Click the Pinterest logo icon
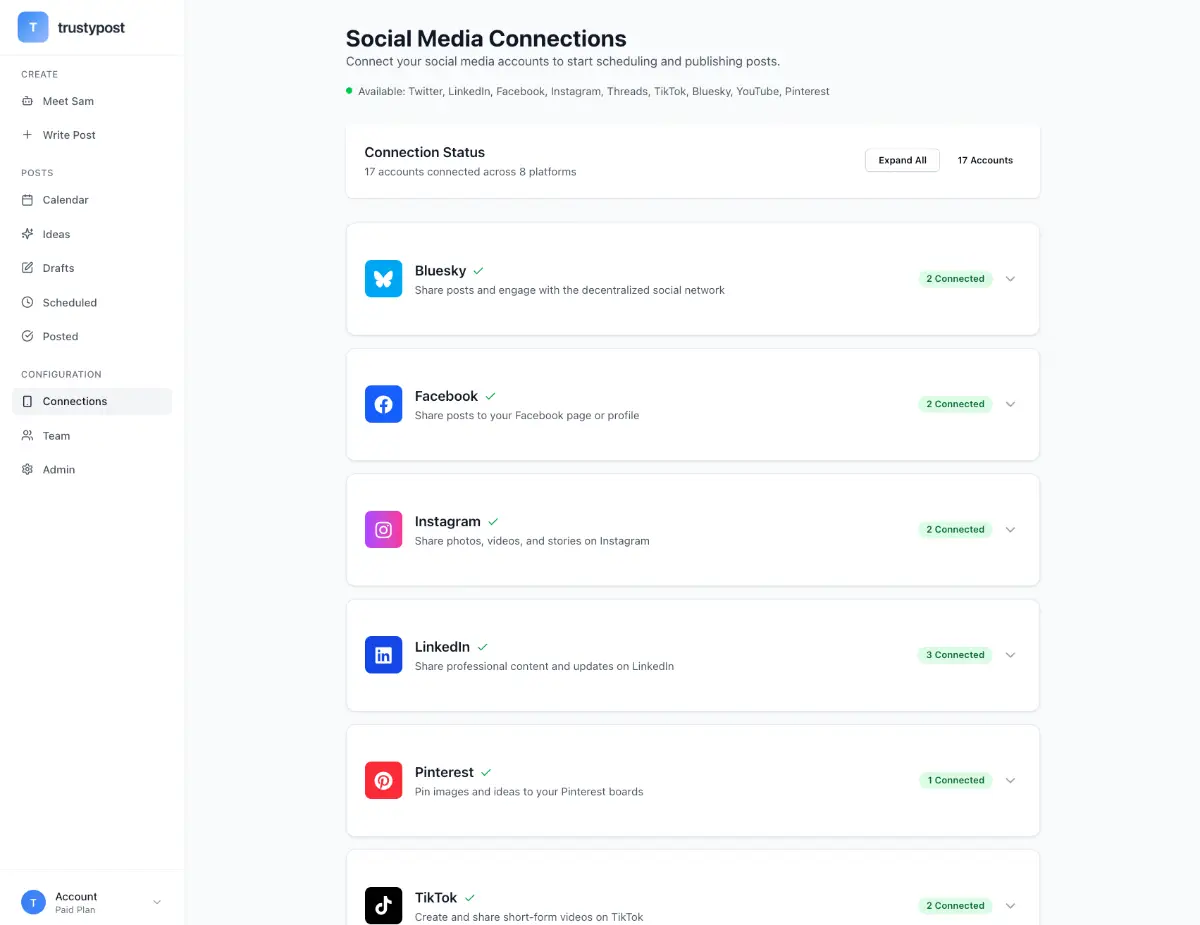Screen dimensions: 1200x925 tap(383, 780)
